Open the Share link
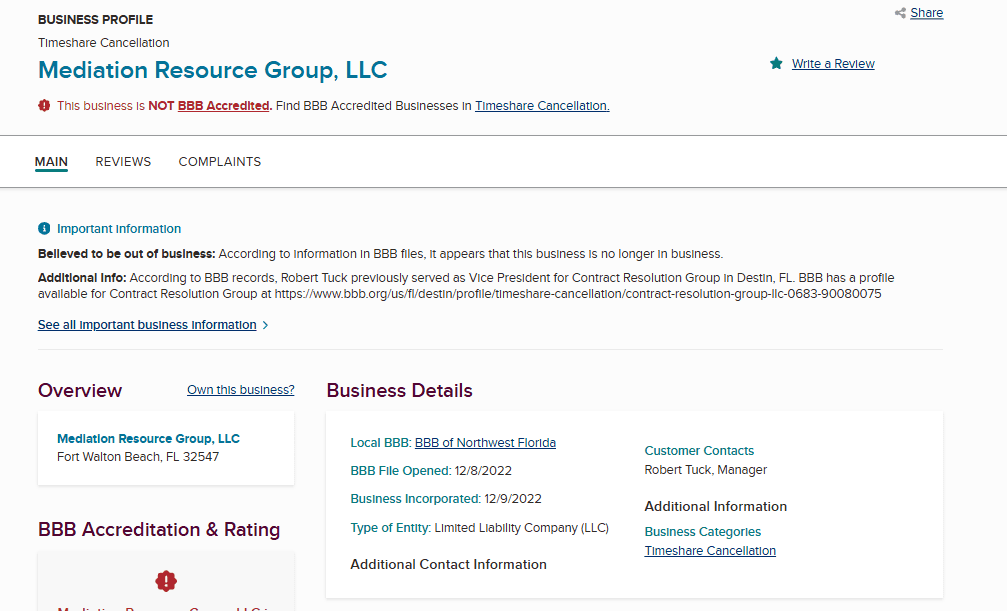The width and height of the screenshot is (1007, 611). point(926,13)
